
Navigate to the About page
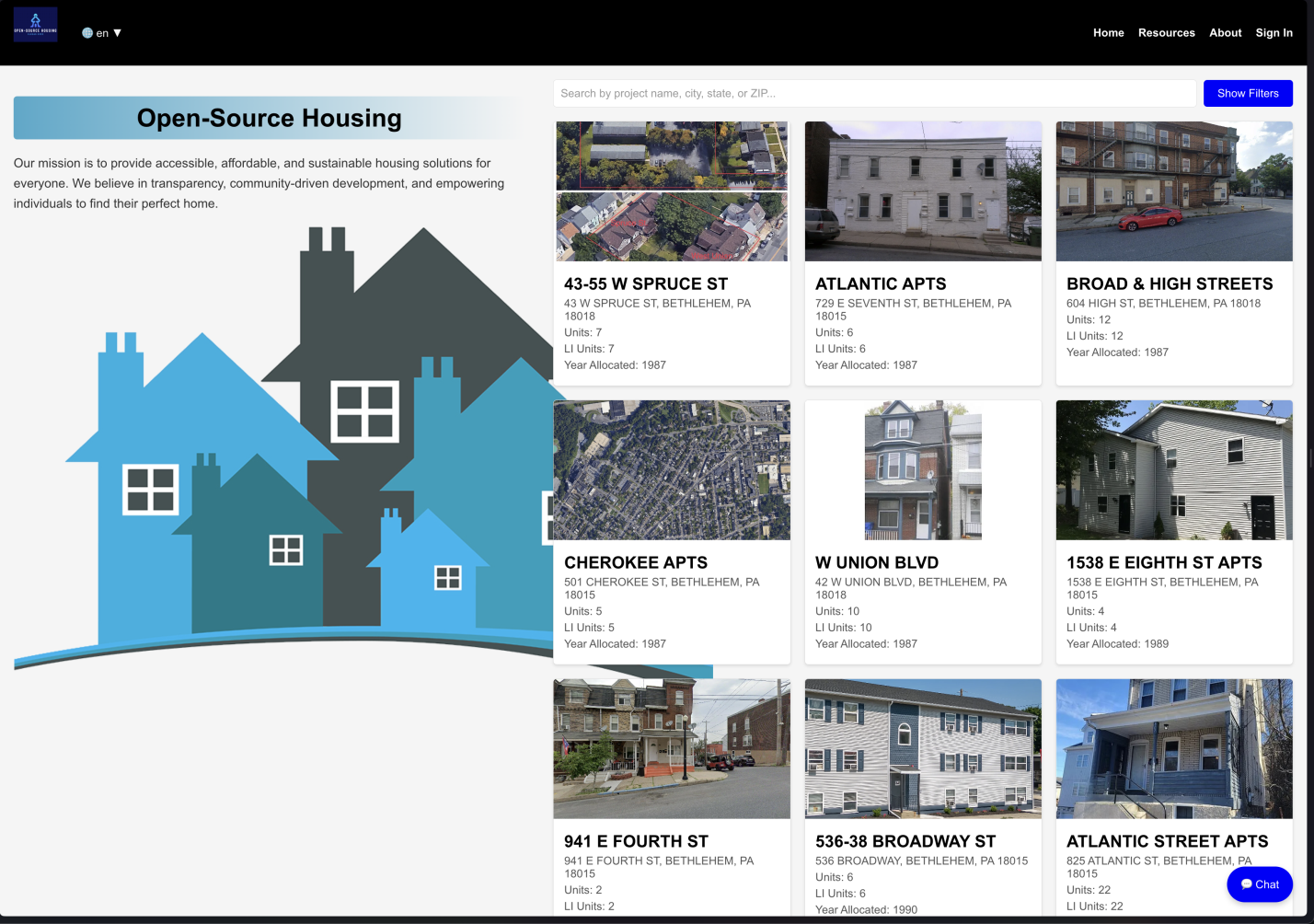[x=1225, y=32]
